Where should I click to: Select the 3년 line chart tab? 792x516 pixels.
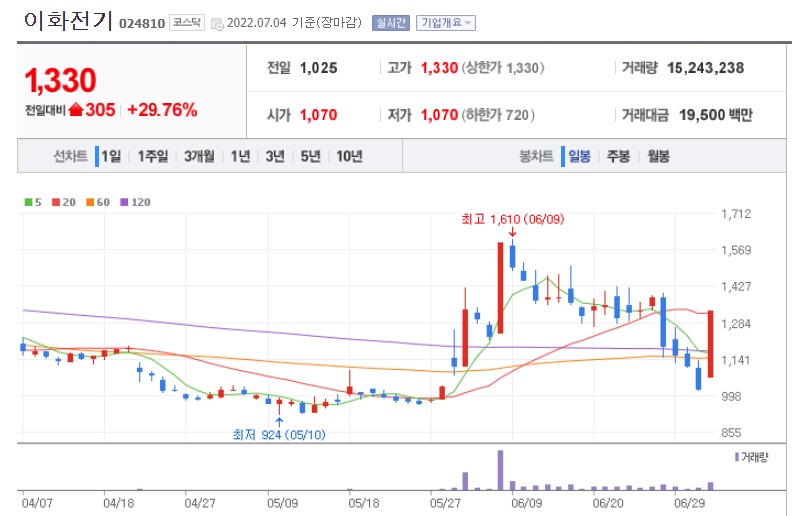pyautogui.click(x=275, y=156)
